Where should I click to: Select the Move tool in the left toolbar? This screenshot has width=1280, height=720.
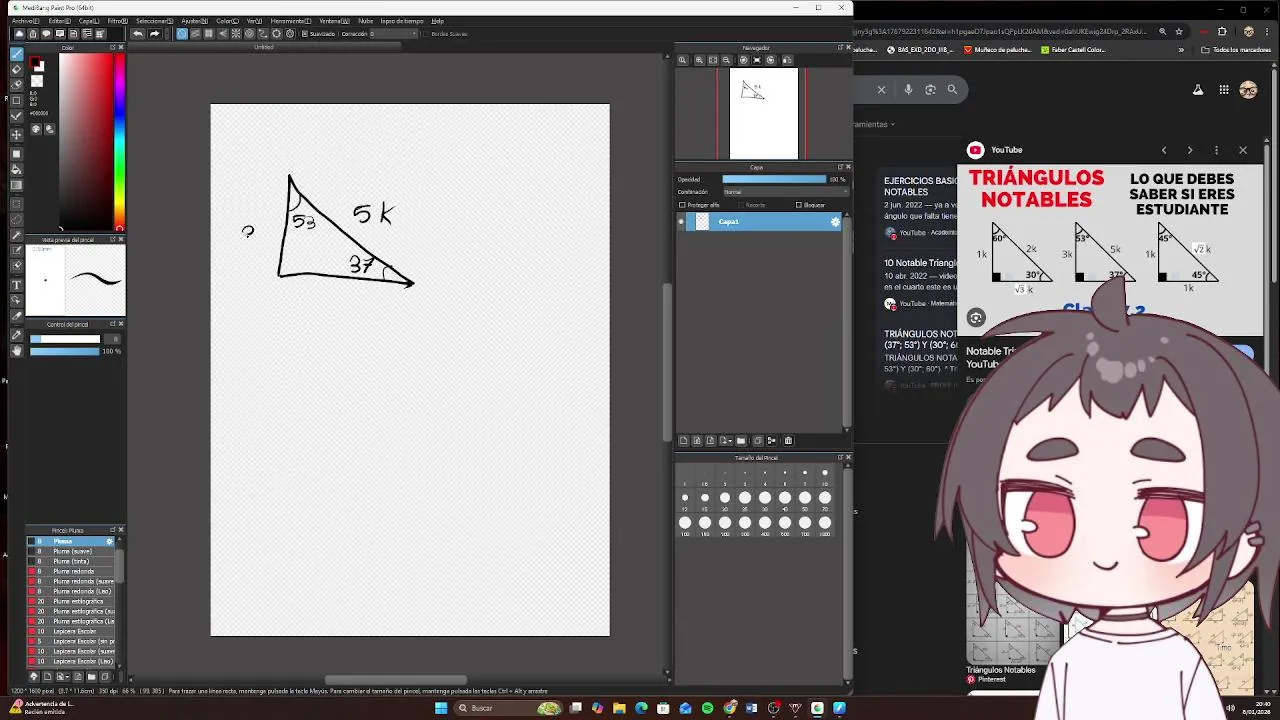(x=16, y=135)
